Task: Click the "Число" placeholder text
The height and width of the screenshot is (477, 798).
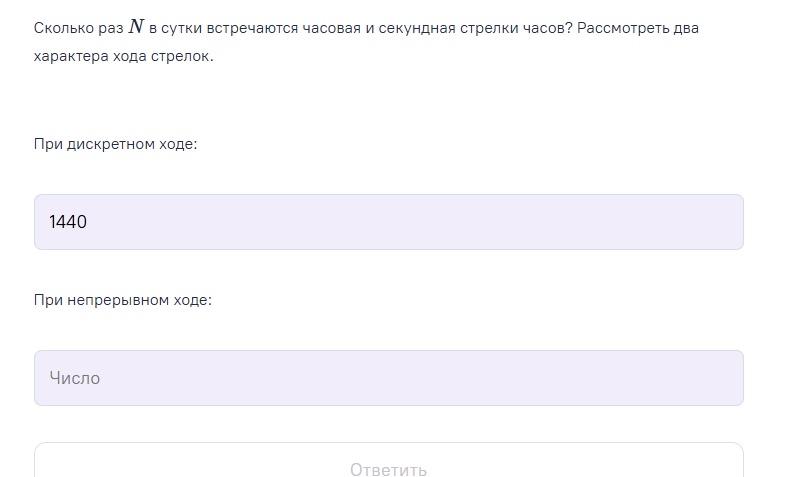Action: tap(74, 379)
